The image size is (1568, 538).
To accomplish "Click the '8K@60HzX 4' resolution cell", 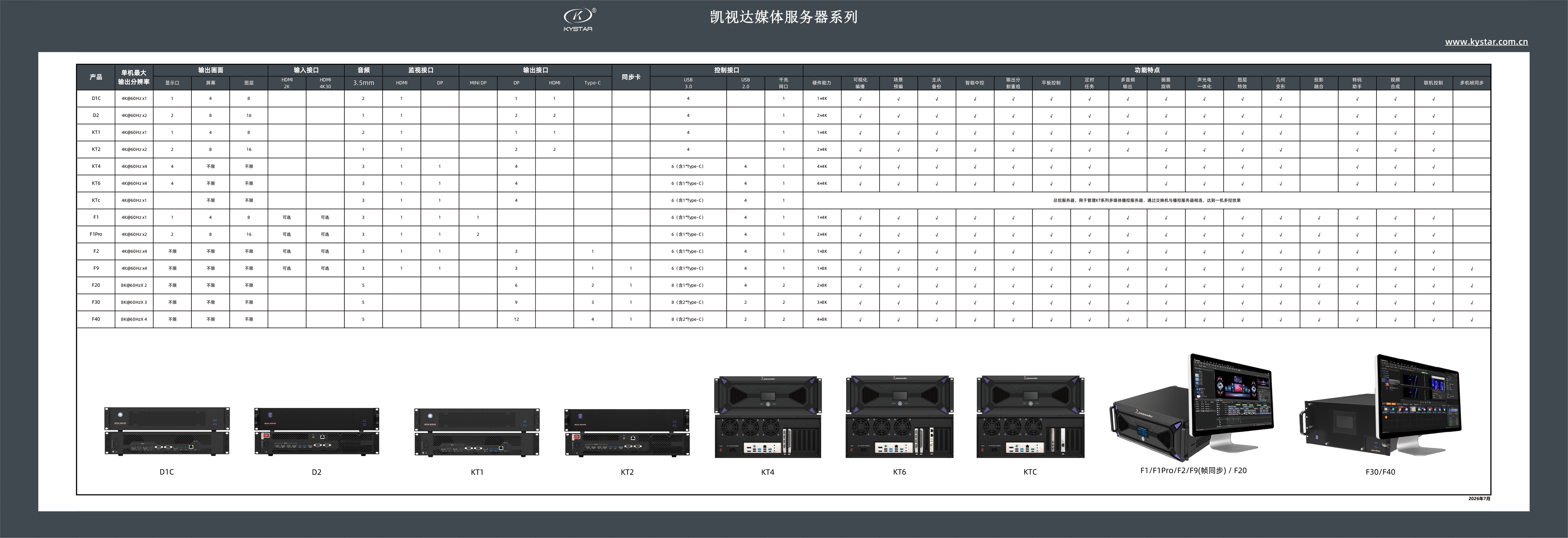I will (x=134, y=320).
